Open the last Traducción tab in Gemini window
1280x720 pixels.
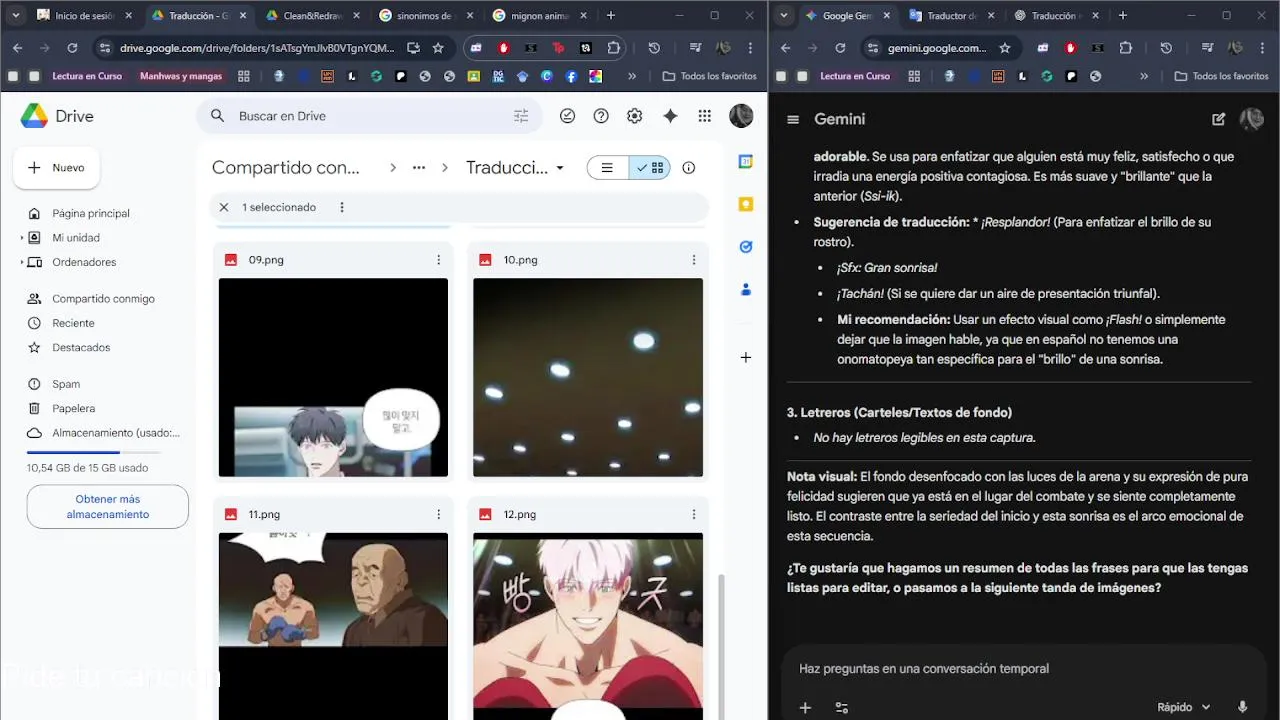pos(1056,16)
